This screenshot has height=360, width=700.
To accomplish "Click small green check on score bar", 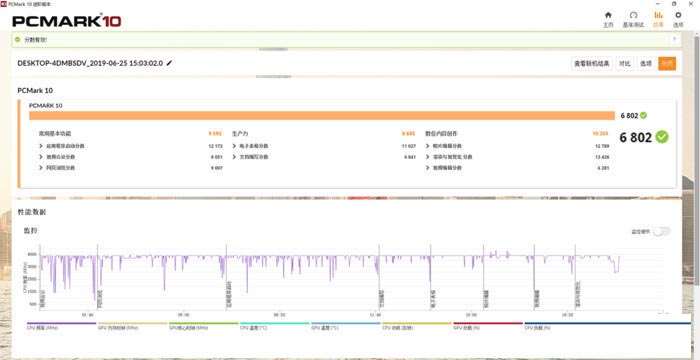I will [643, 116].
